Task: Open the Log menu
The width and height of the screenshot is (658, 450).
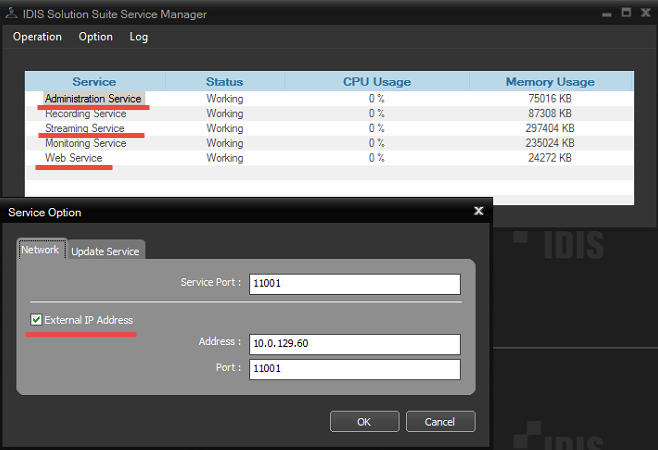Action: tap(139, 37)
